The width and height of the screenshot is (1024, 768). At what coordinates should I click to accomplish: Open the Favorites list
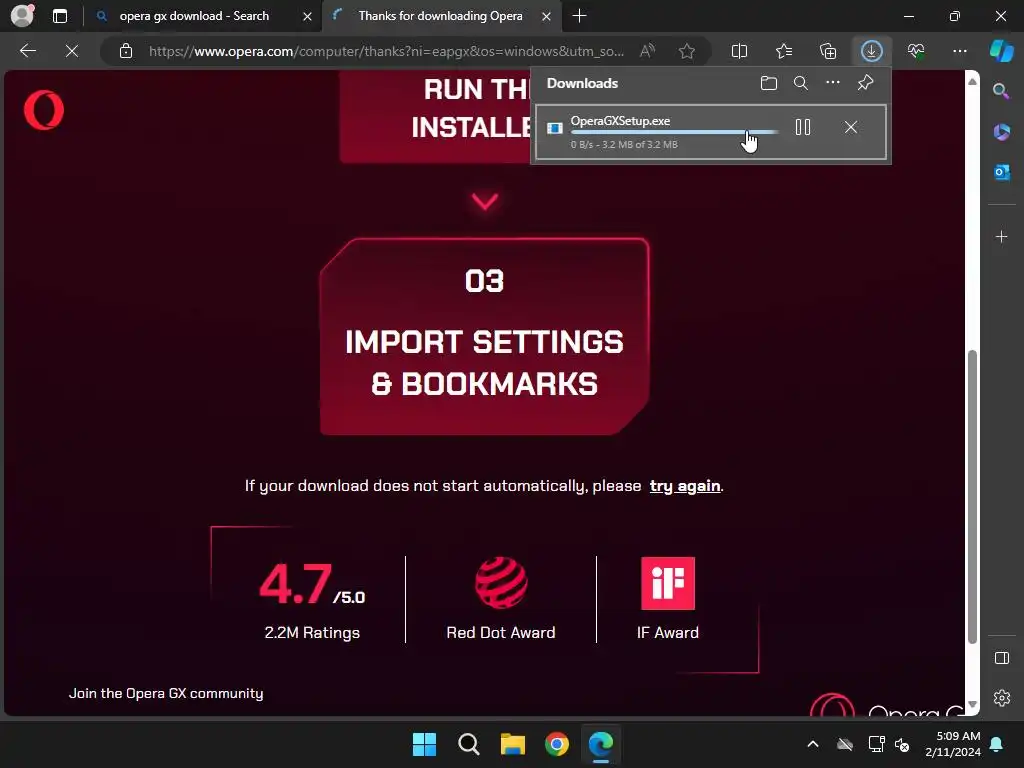tap(784, 51)
